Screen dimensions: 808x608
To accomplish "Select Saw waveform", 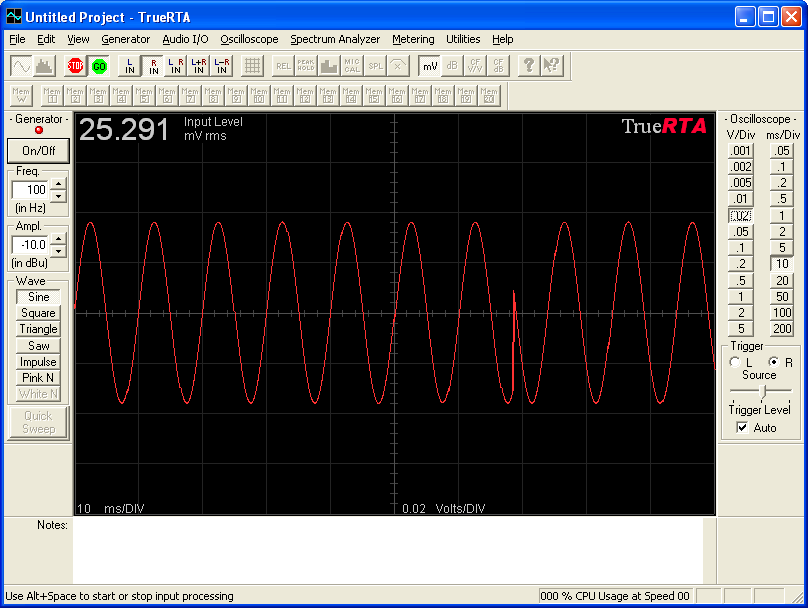I will (x=38, y=345).
